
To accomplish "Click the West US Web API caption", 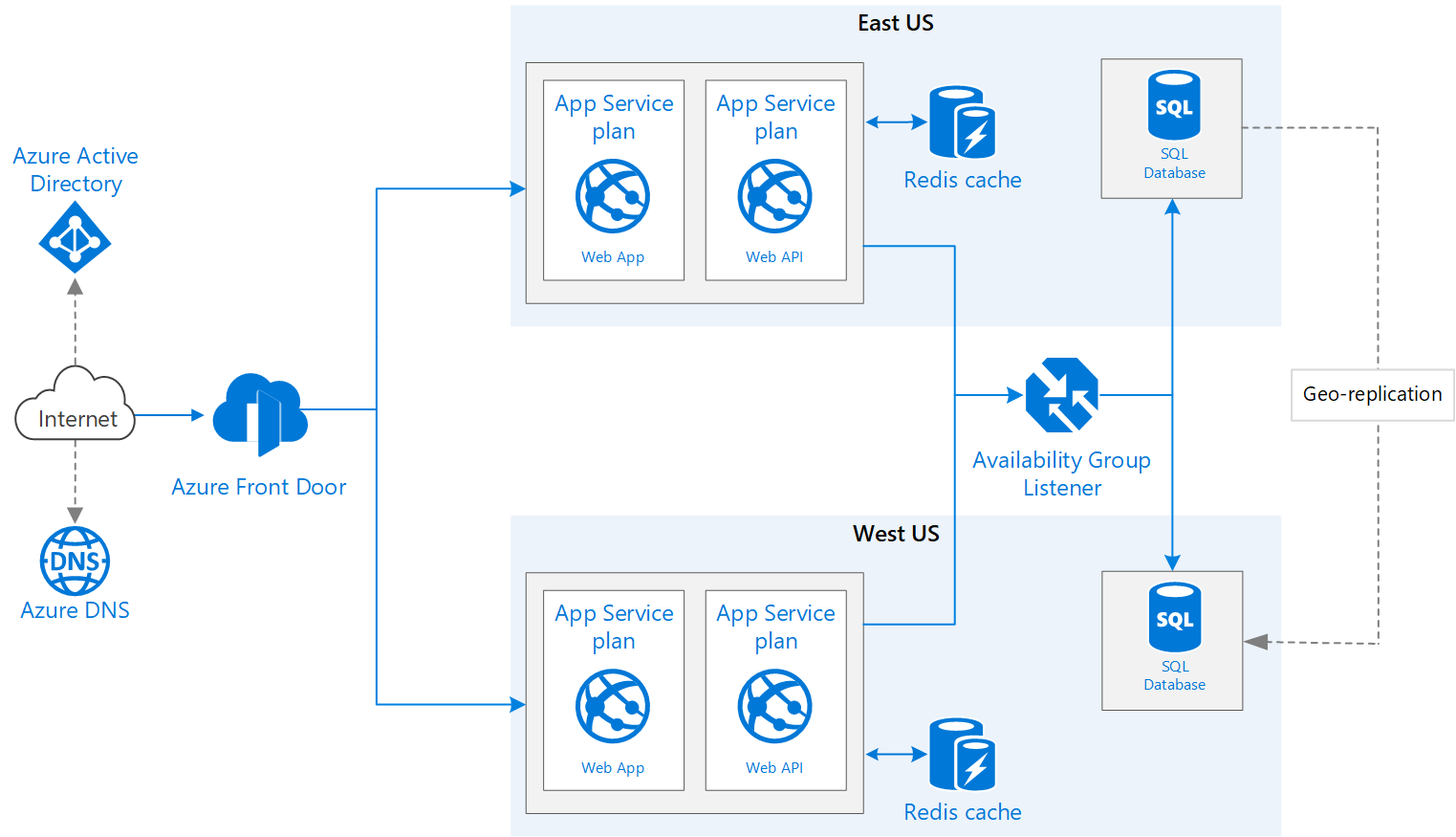I will tap(774, 768).
